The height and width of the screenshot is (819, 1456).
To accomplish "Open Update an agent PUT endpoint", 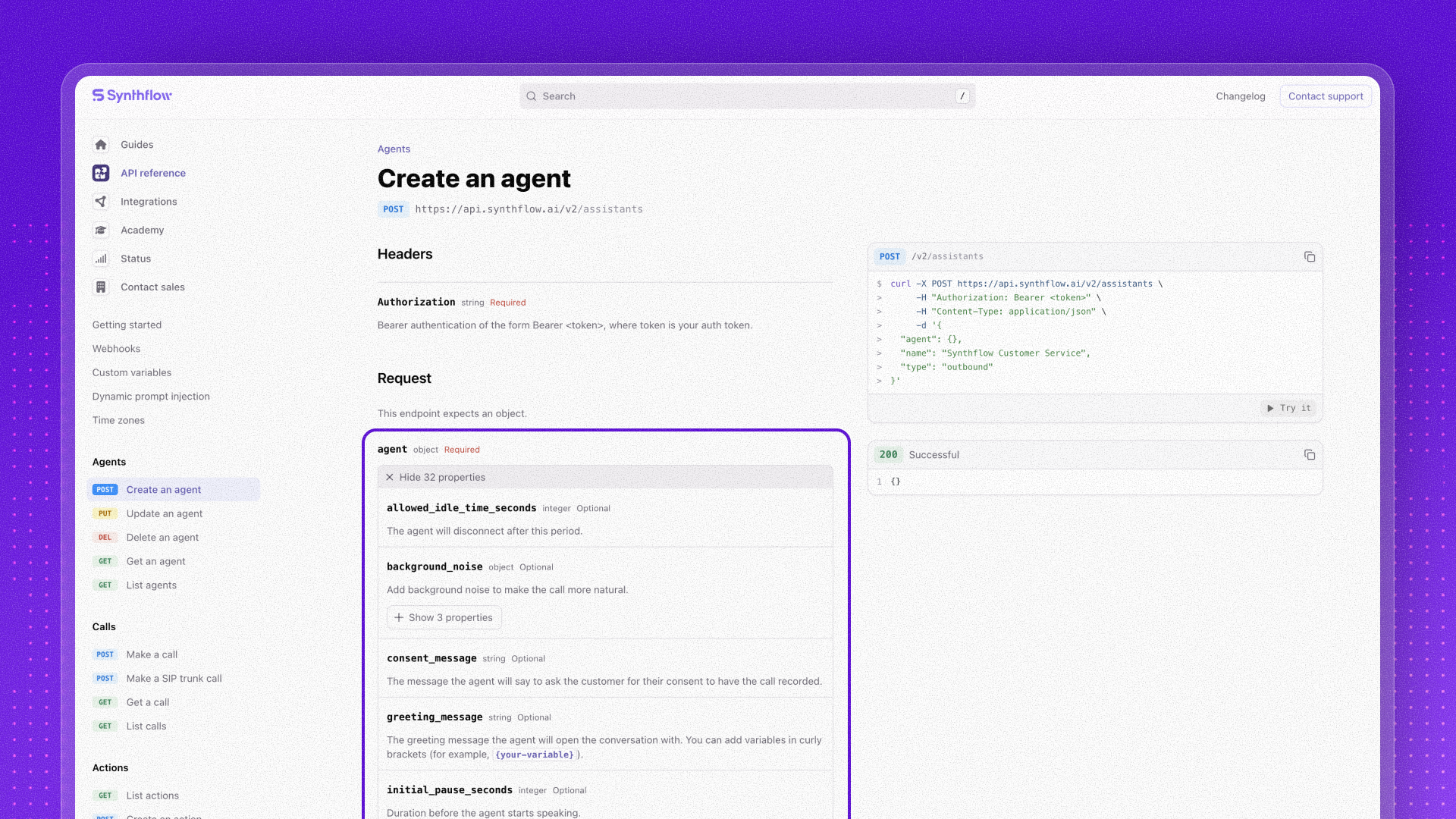I will click(x=164, y=513).
